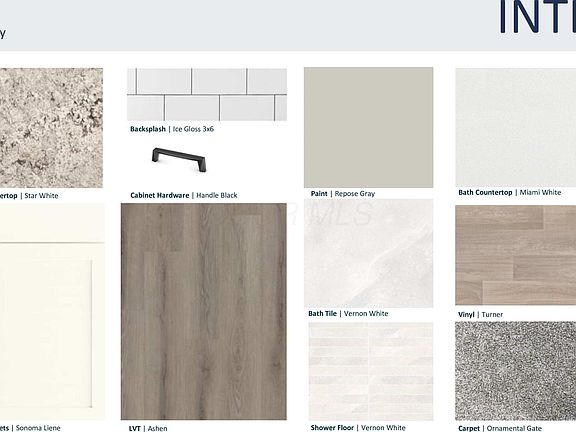Click the LVT Ashen caption text
The width and height of the screenshot is (576, 432).
point(148,428)
